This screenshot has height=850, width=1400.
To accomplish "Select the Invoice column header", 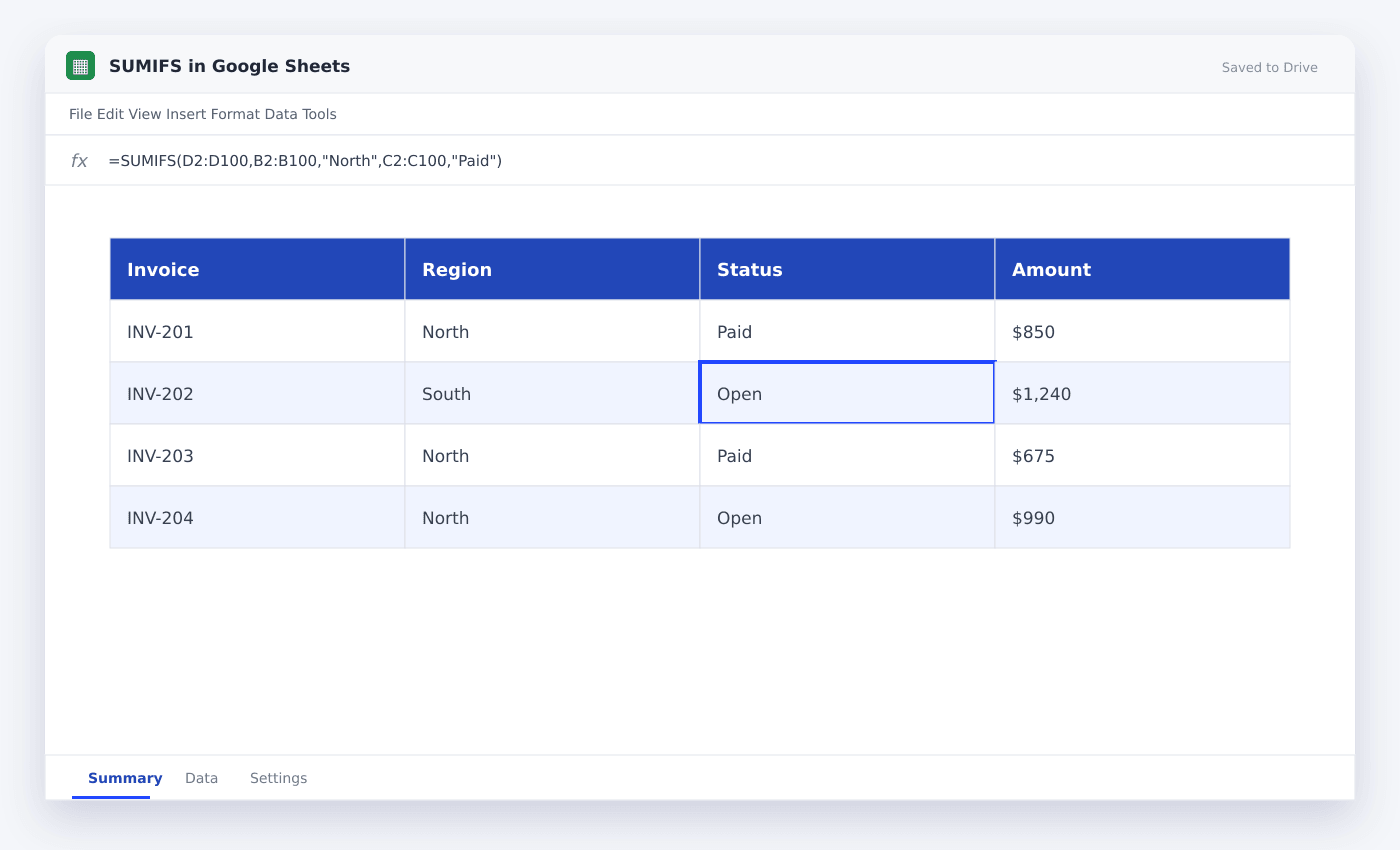I will [x=257, y=269].
